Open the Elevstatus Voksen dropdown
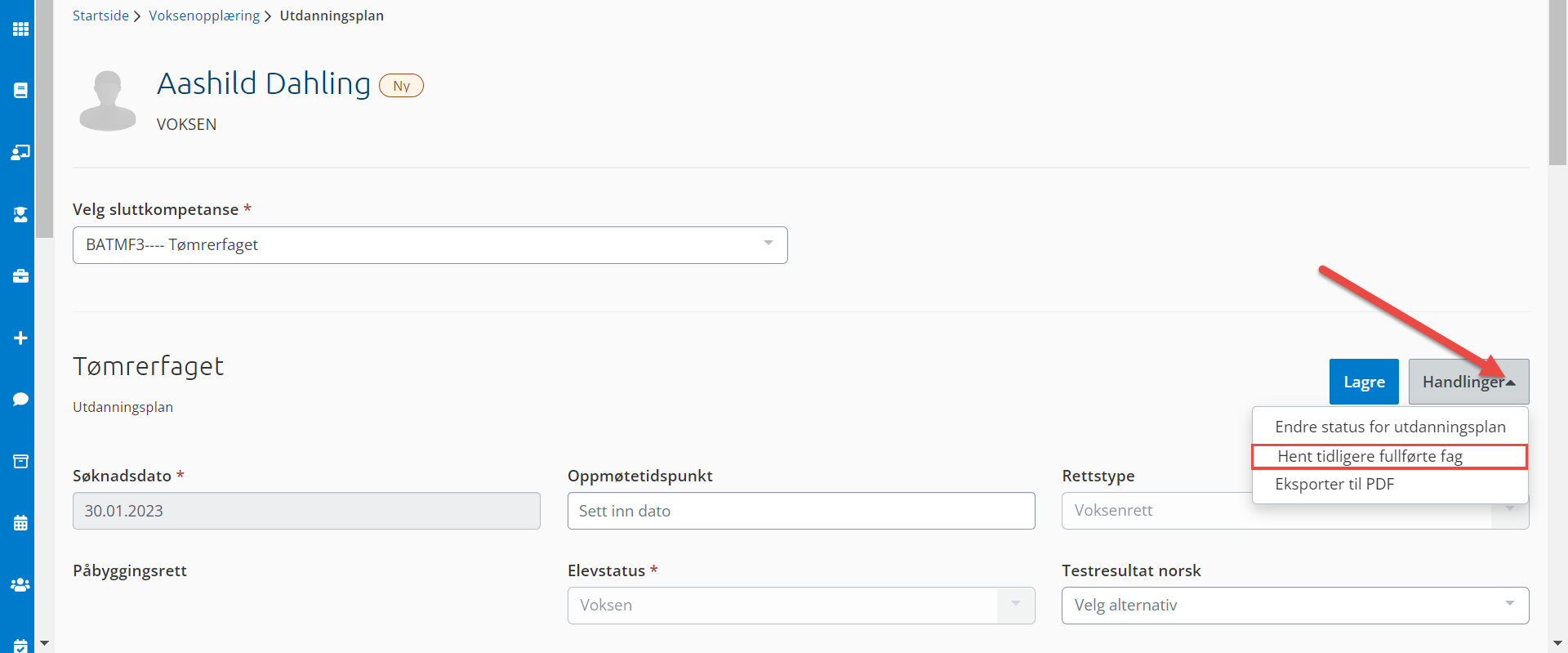Image resolution: width=1568 pixels, height=653 pixels. pyautogui.click(x=801, y=606)
